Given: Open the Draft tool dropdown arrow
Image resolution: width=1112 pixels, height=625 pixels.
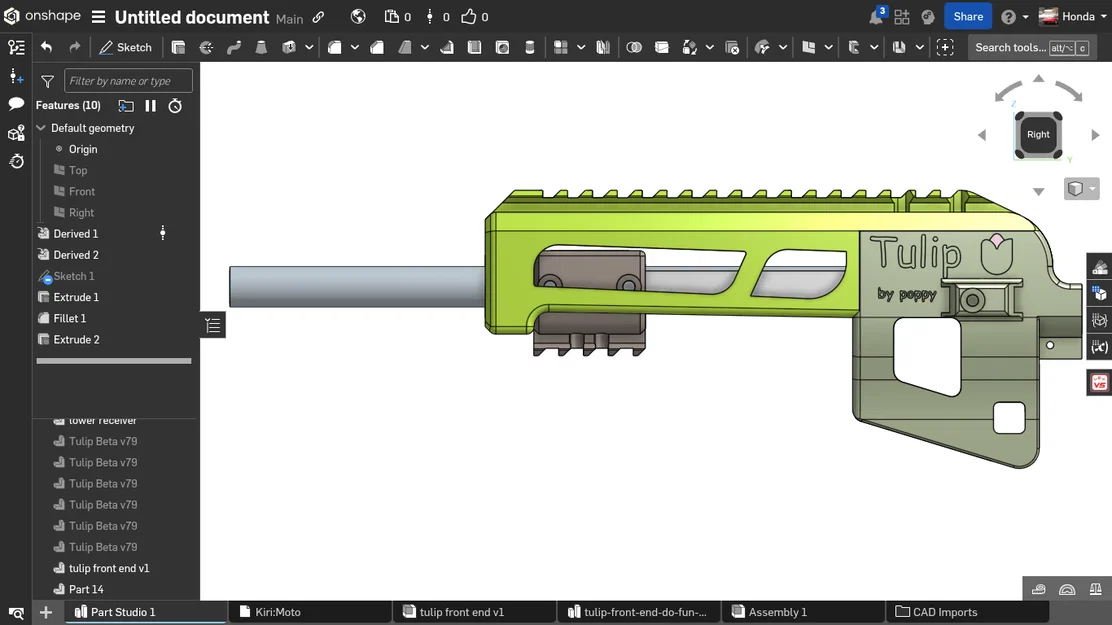Looking at the screenshot, I should (x=425, y=48).
